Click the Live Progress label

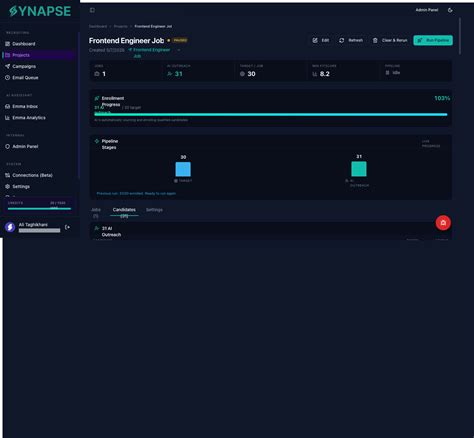tap(431, 144)
